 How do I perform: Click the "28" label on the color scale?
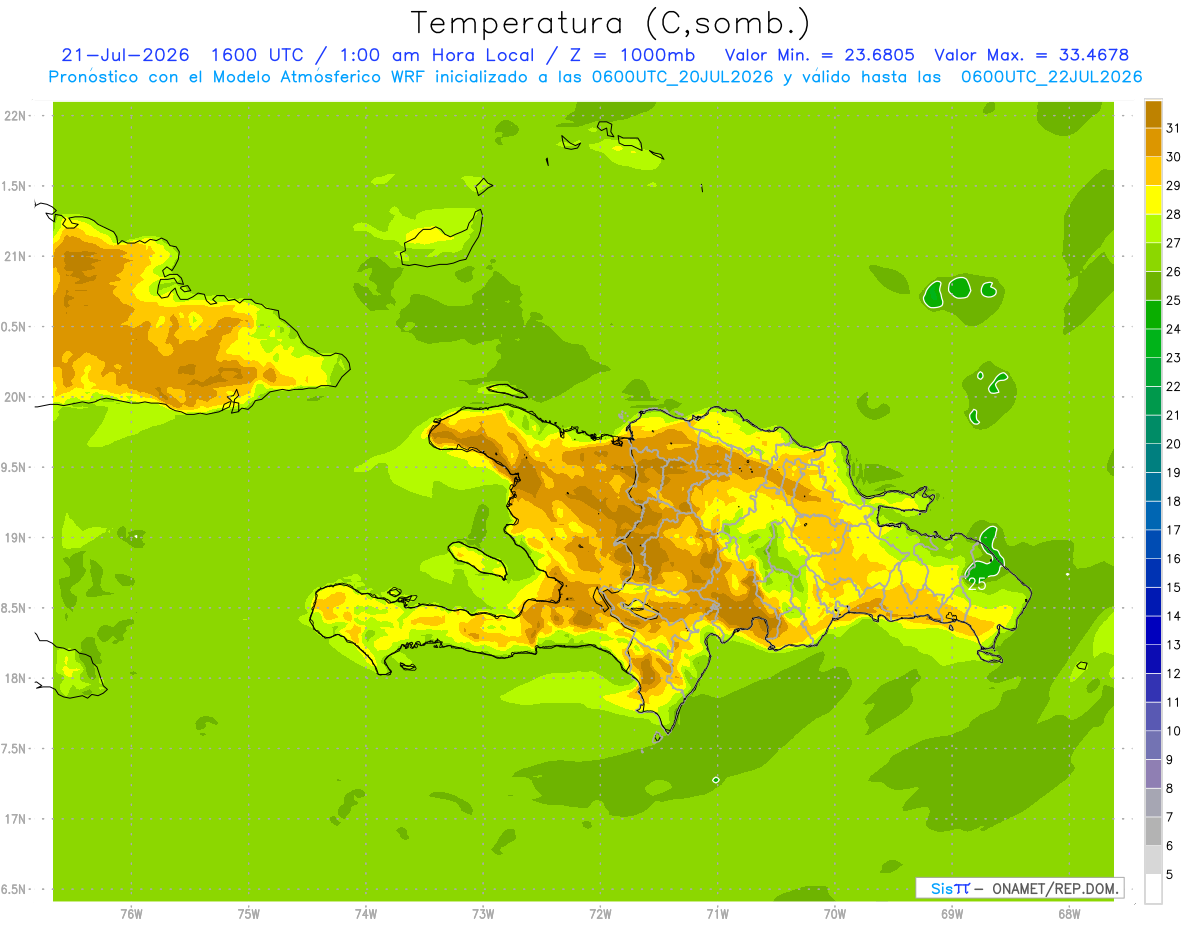click(x=1173, y=214)
